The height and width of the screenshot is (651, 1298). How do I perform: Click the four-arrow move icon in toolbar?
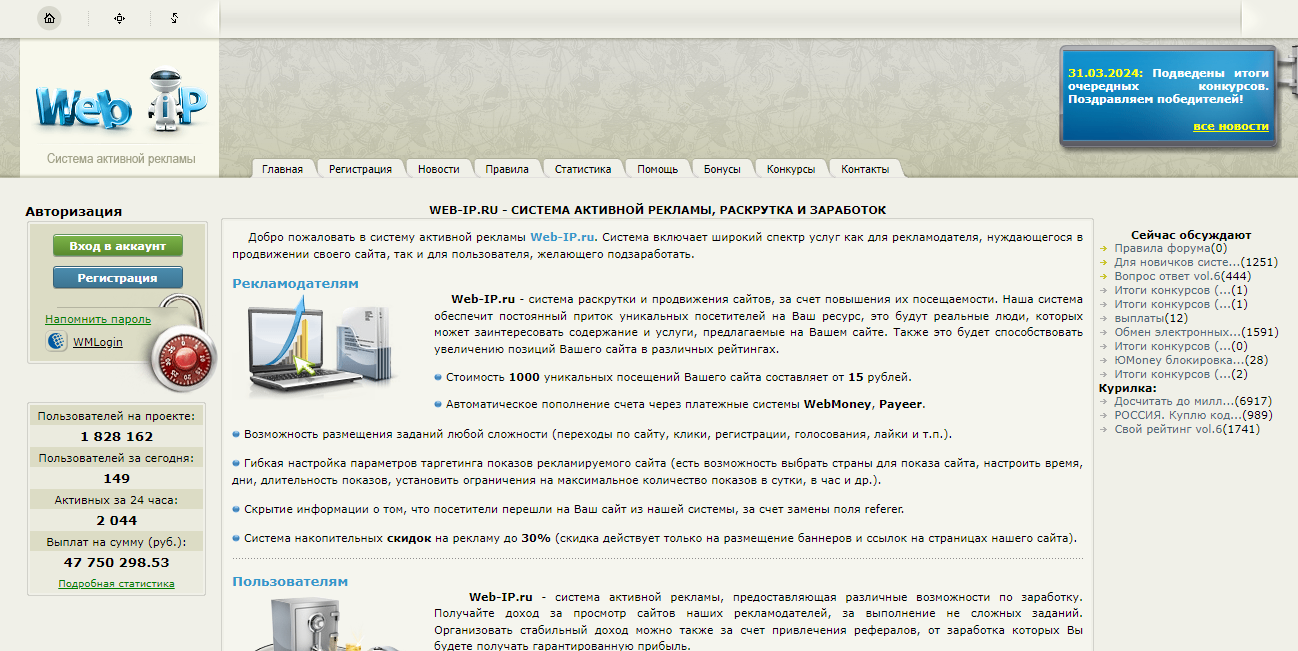tap(120, 18)
